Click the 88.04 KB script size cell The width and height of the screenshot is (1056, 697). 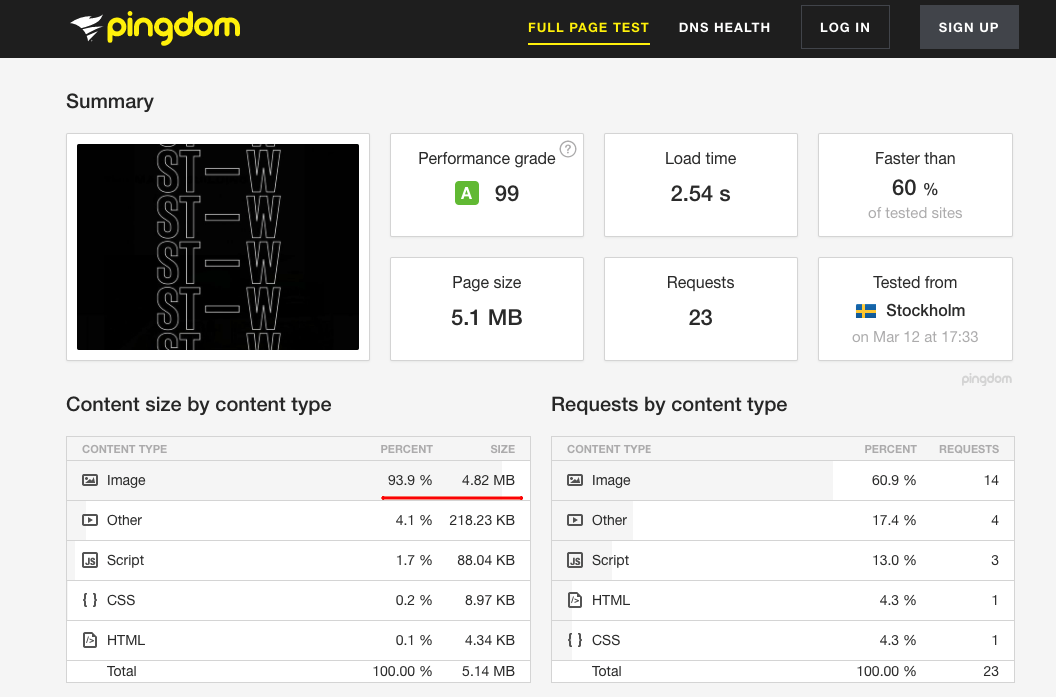[x=486, y=560]
